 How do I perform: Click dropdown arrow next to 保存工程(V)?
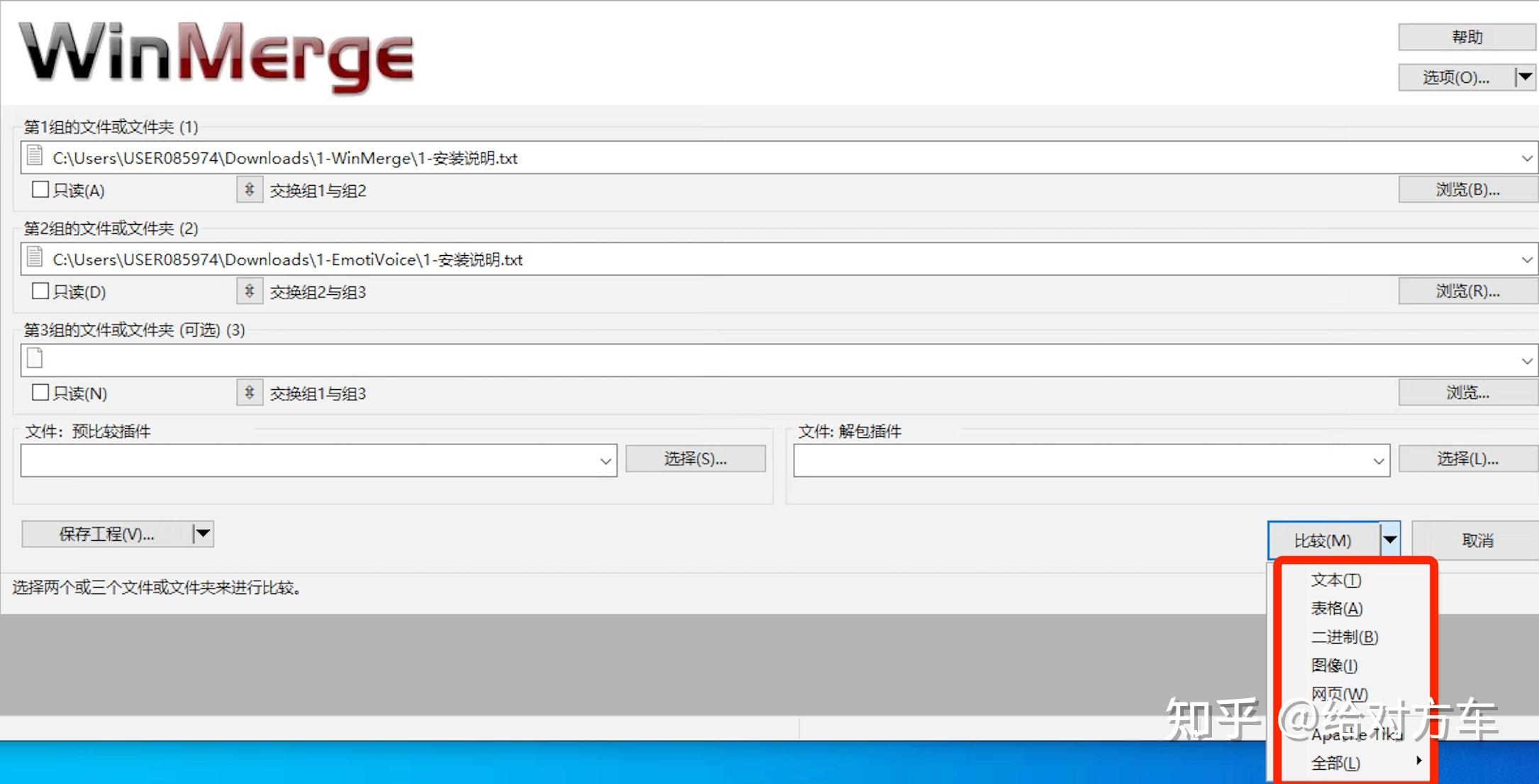203,533
